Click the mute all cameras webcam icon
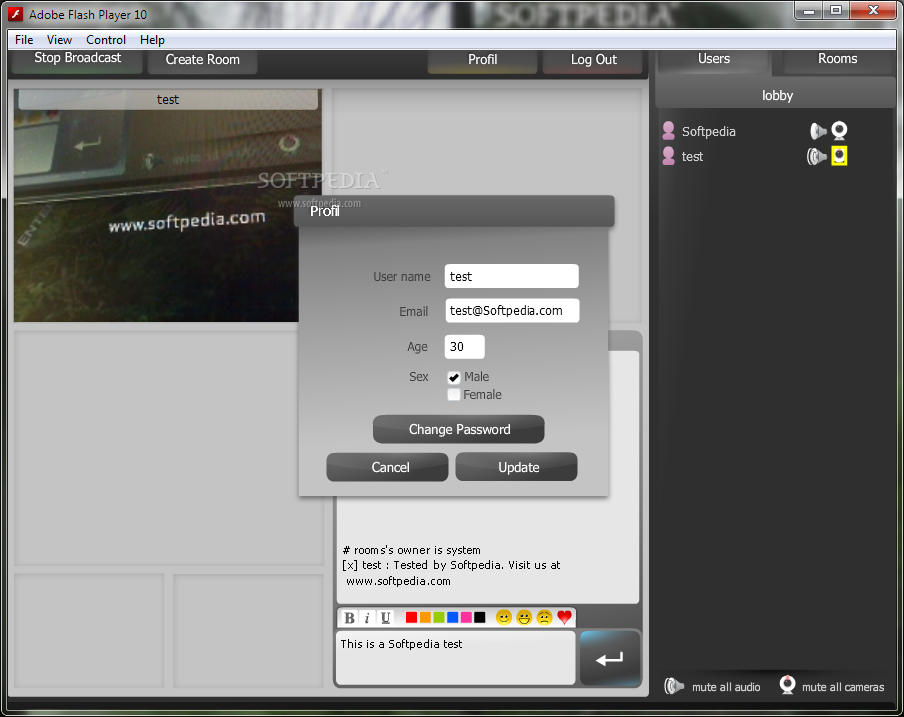904x717 pixels. pos(788,685)
